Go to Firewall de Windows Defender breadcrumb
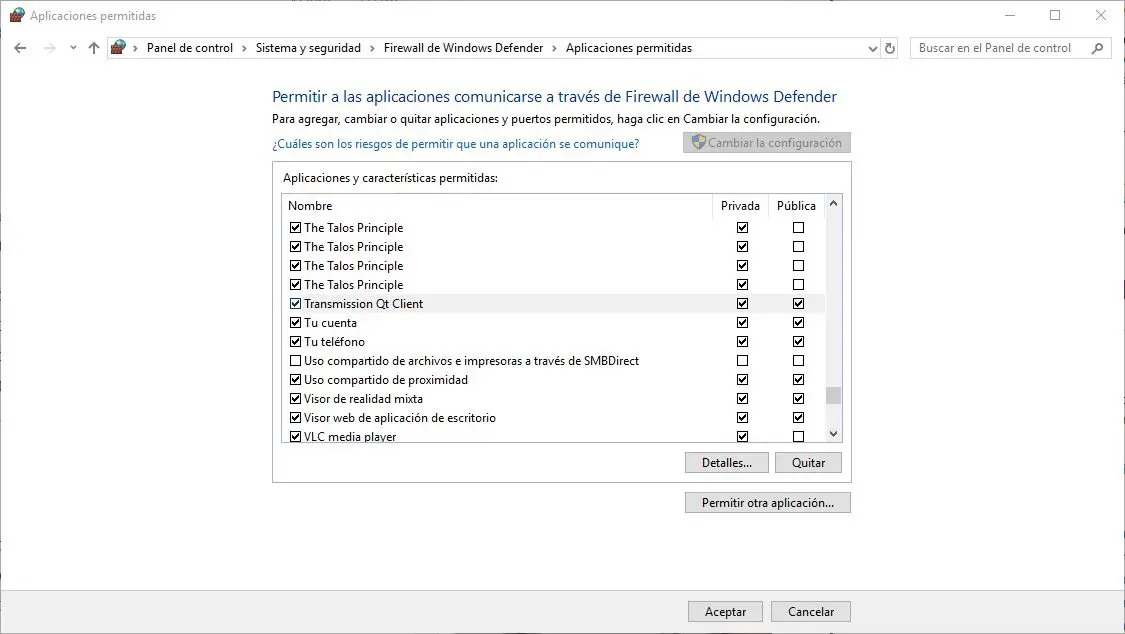 464,48
